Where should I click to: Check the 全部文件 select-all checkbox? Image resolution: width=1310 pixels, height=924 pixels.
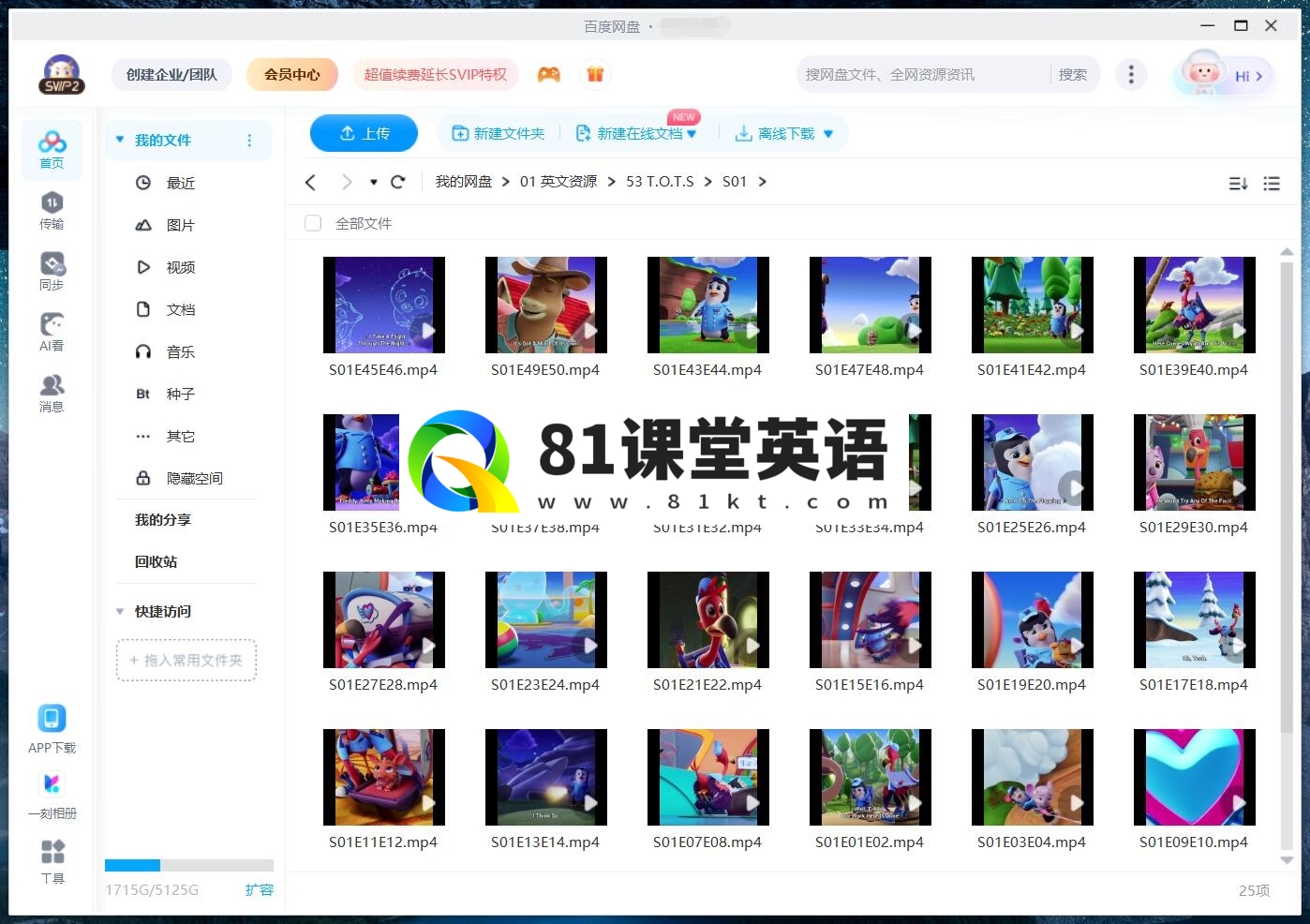point(313,223)
